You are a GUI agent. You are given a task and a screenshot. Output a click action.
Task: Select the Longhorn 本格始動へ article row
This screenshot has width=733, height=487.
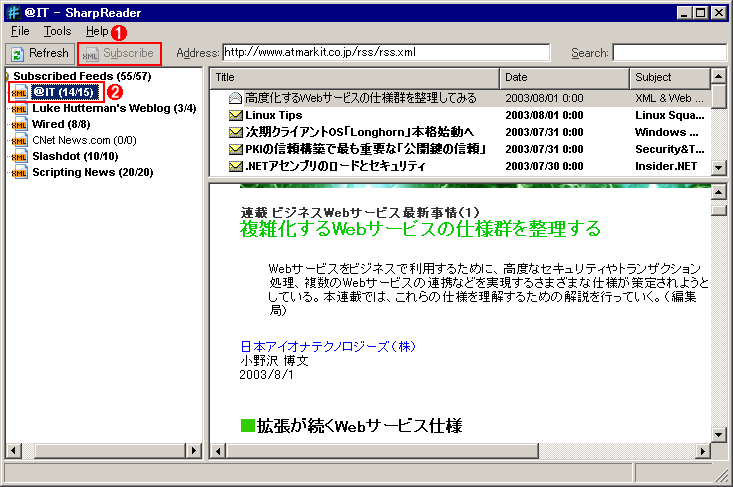(x=460, y=132)
